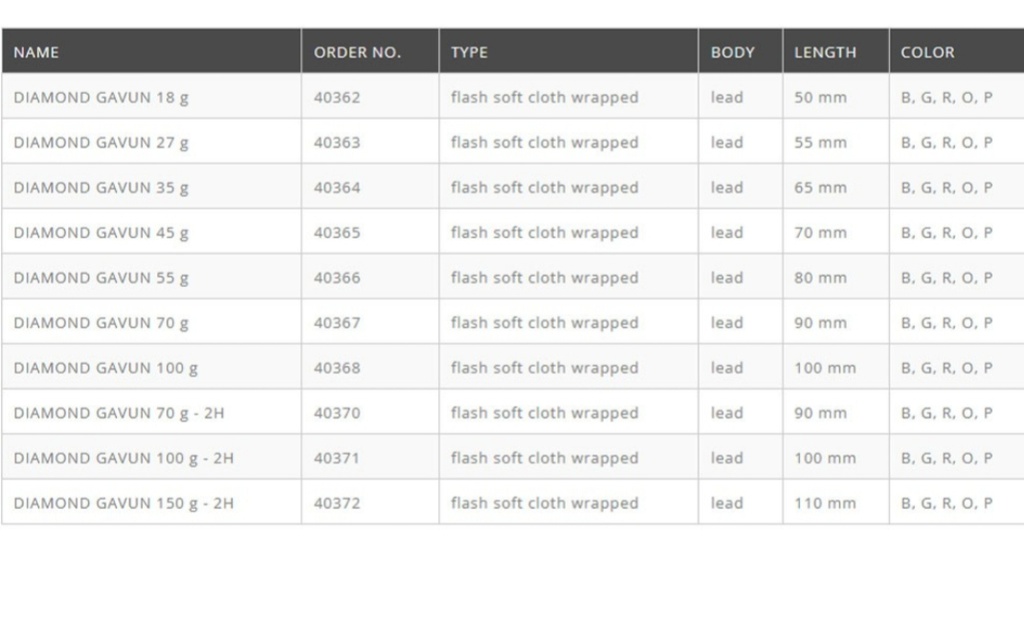
Task: Select the DIAMOND GAVUN 27 g row name
Action: [101, 142]
